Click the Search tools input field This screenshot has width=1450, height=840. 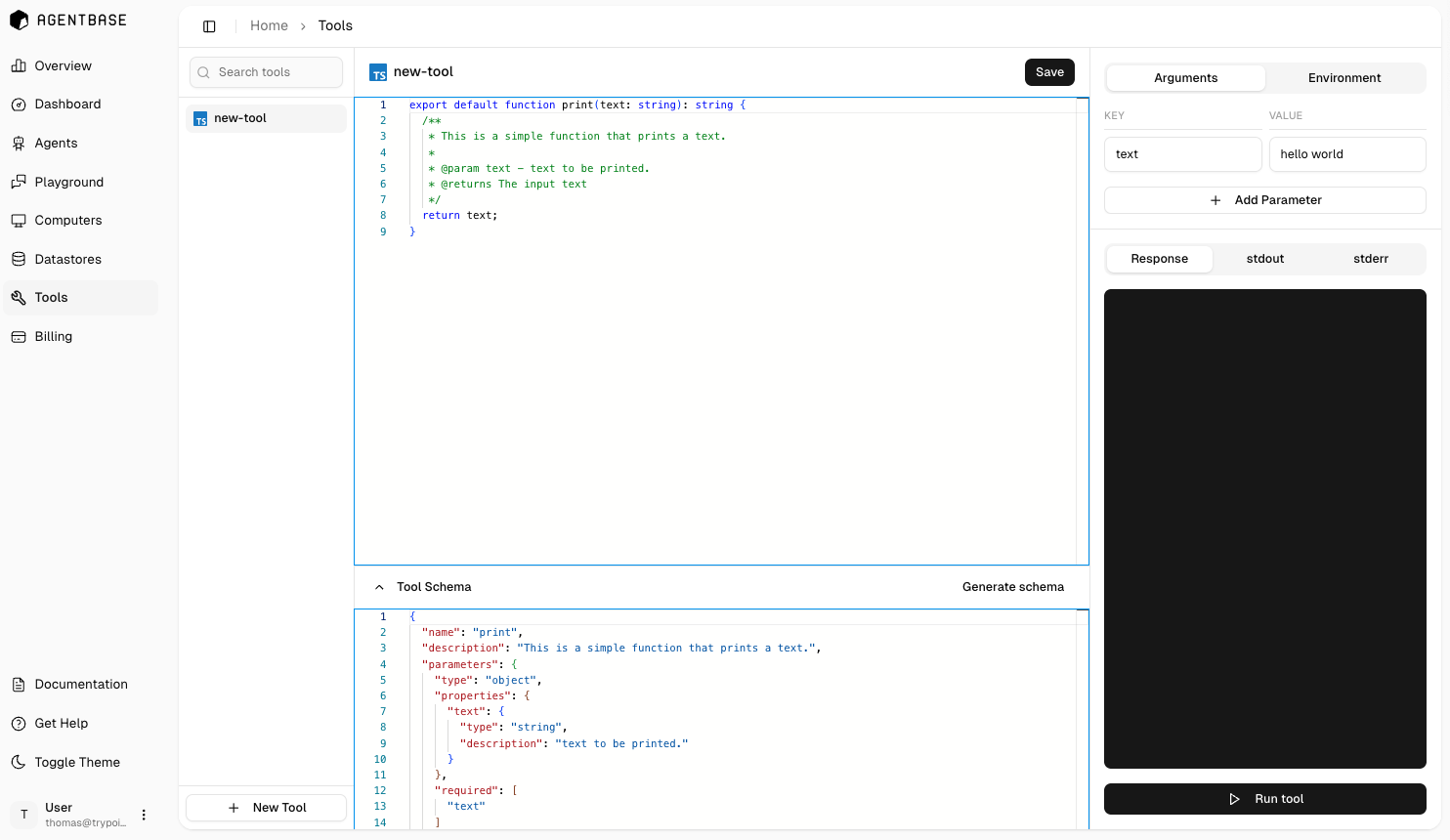pyautogui.click(x=266, y=72)
